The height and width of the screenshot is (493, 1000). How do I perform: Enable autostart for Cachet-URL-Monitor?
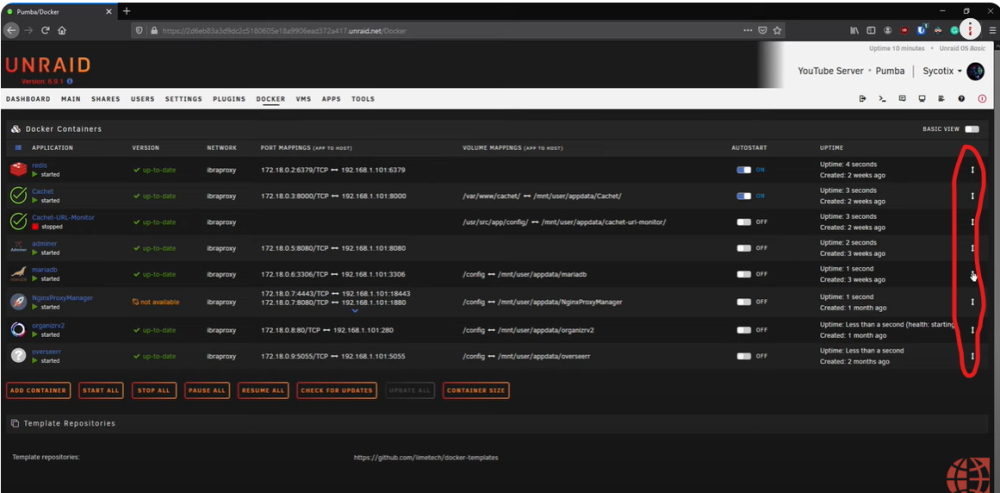point(744,222)
